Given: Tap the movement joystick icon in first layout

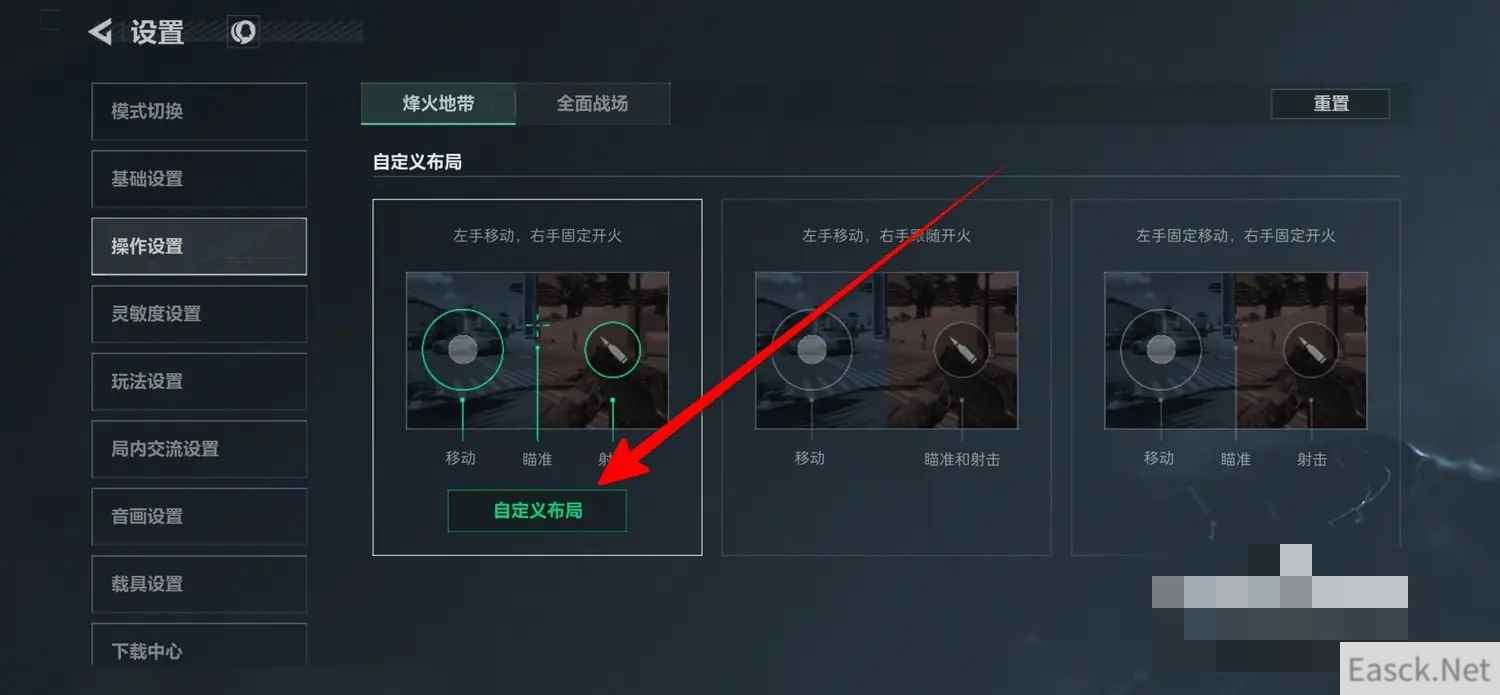Looking at the screenshot, I should (x=462, y=348).
